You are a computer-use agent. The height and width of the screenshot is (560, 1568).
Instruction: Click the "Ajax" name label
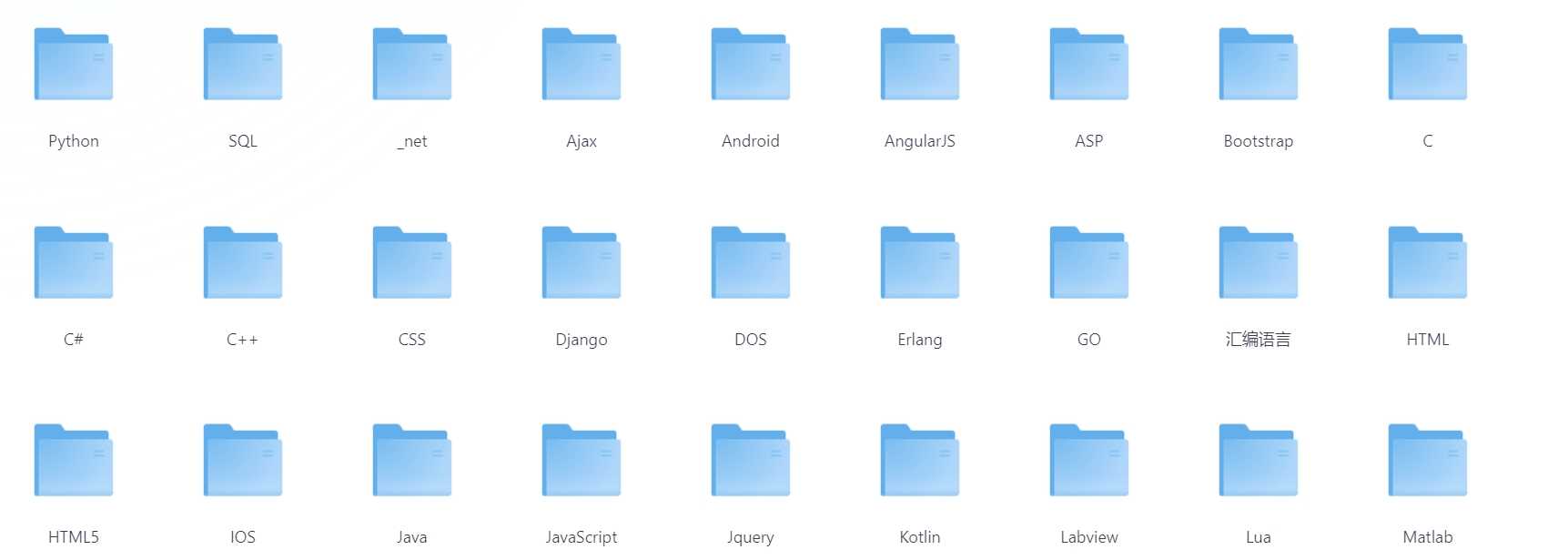pyautogui.click(x=582, y=141)
